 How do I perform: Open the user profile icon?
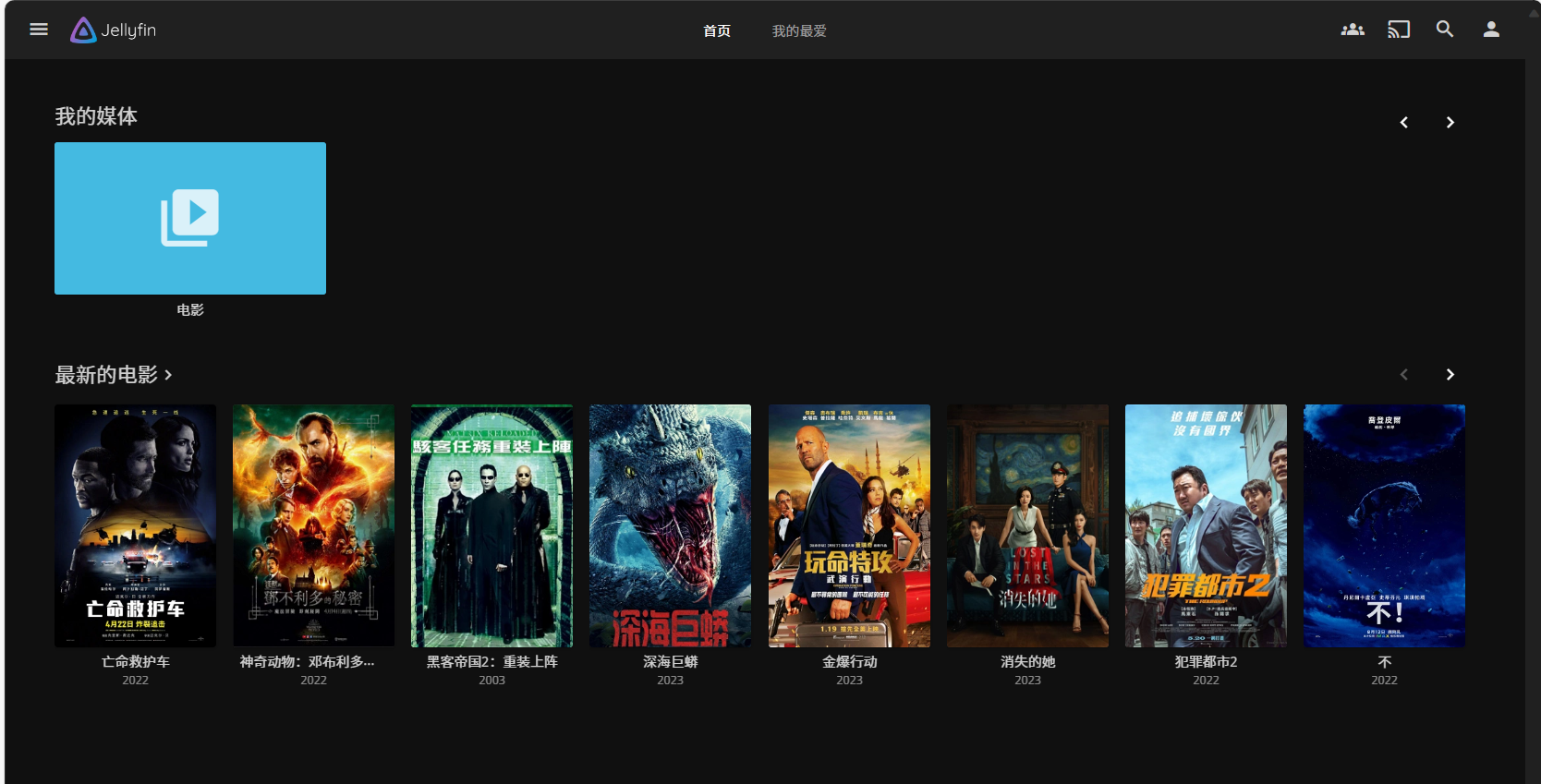1491,30
